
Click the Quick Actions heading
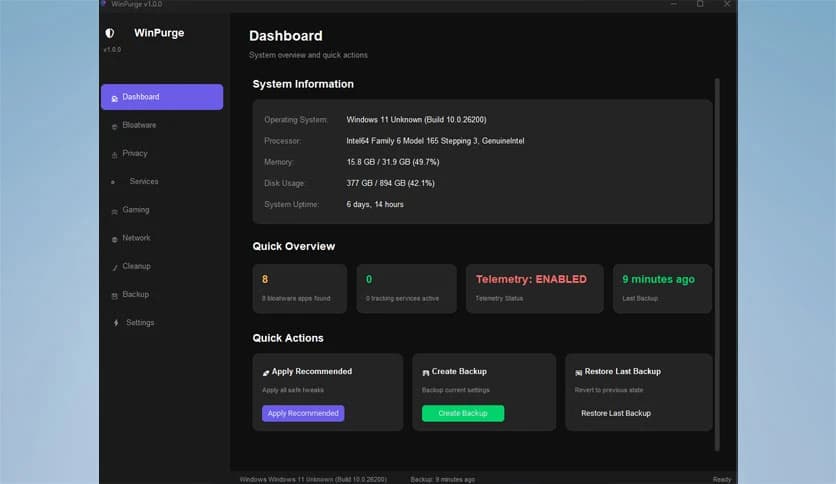(x=288, y=338)
